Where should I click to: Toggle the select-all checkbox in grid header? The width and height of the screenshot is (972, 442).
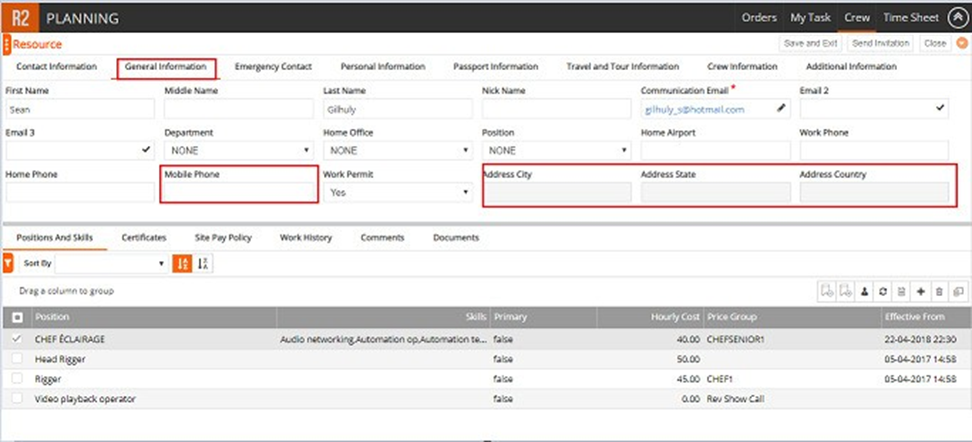coord(18,317)
